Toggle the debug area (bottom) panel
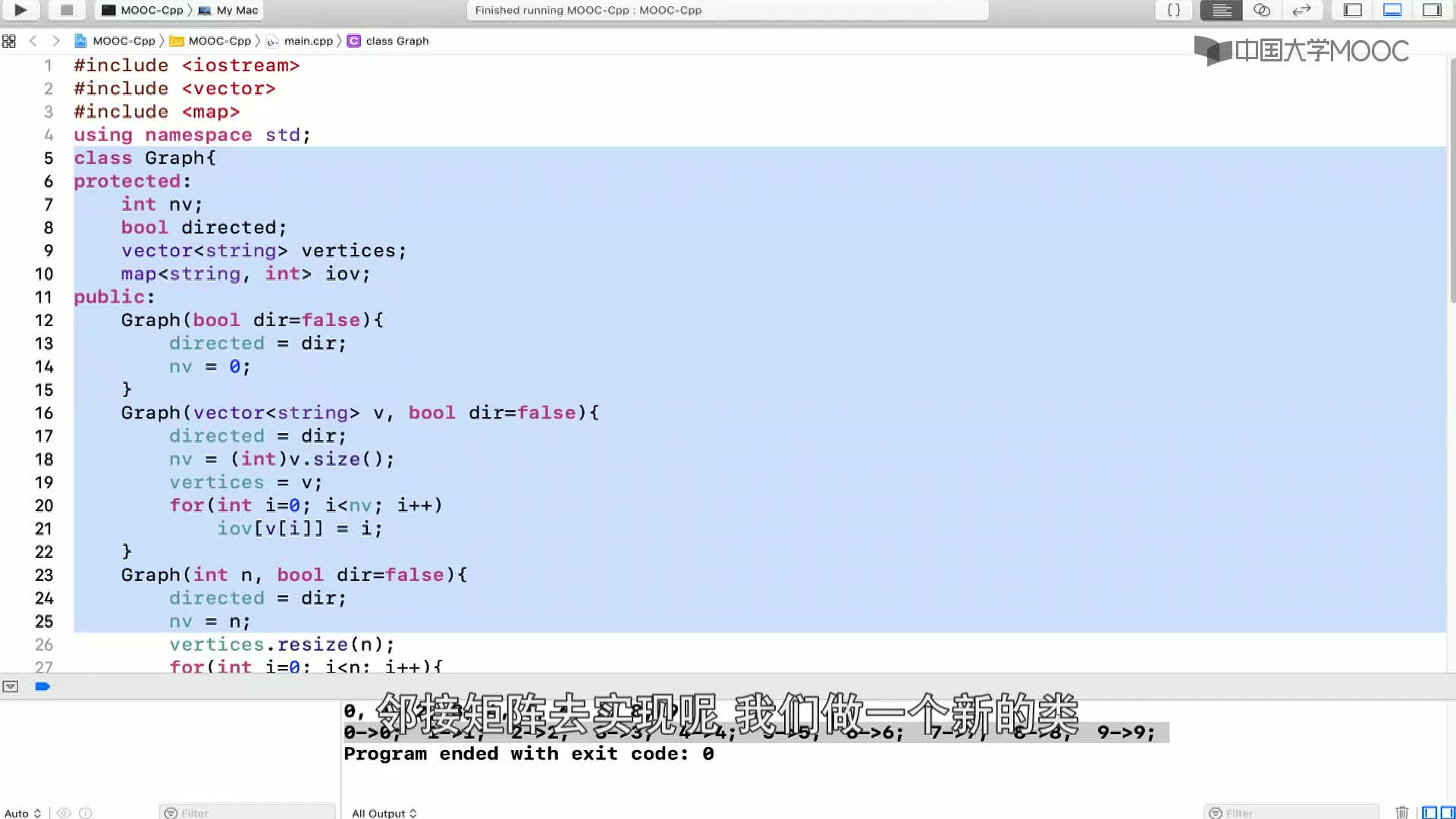1456x819 pixels. tap(1392, 10)
